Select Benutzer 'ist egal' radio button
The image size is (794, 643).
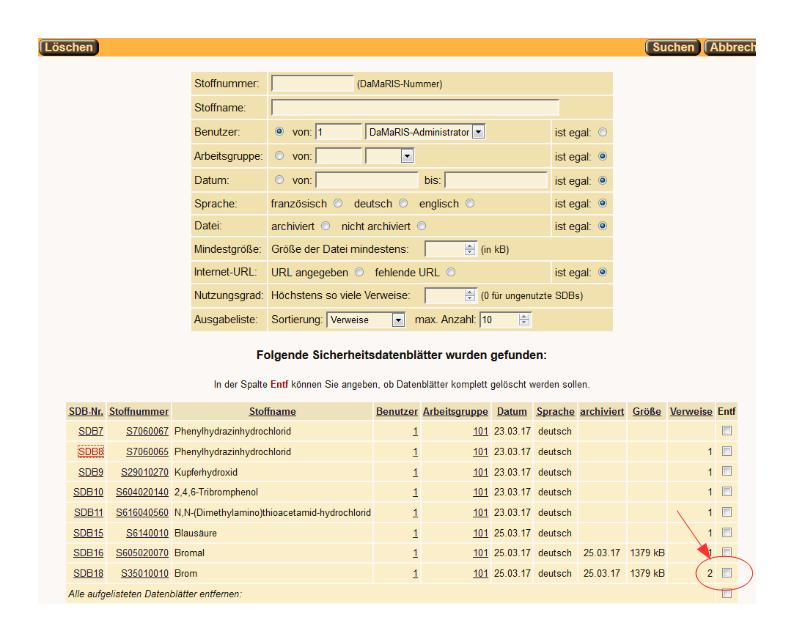click(602, 132)
